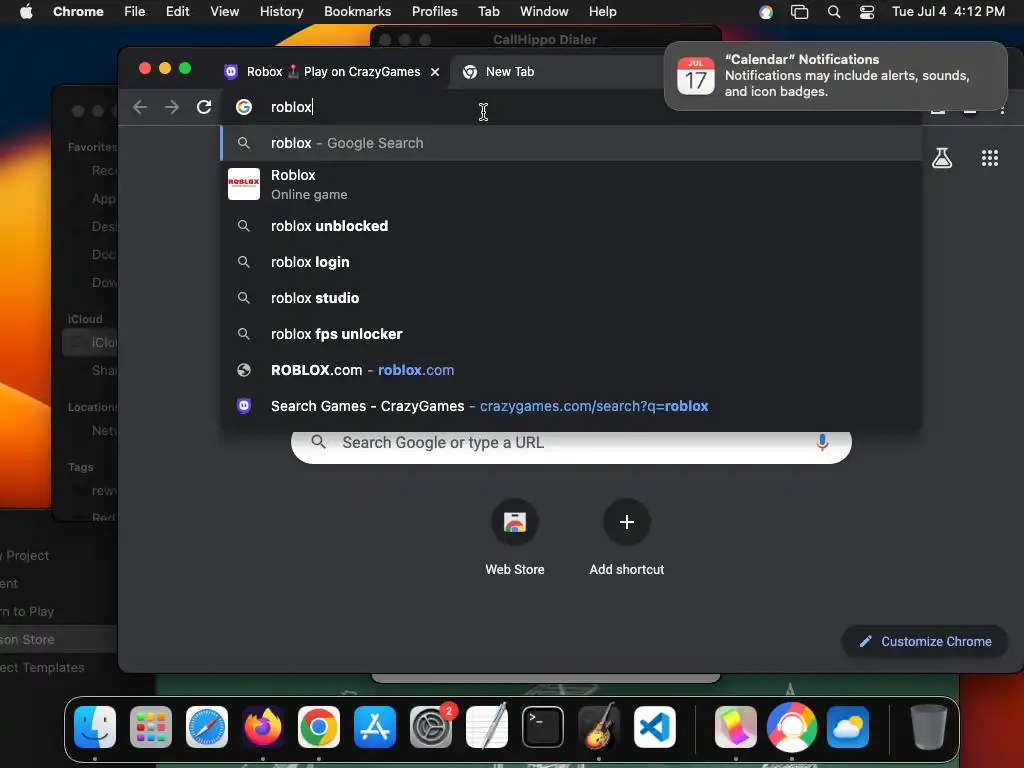Viewport: 1024px width, 768px height.
Task: Launch Safari from the Dock
Action: [207, 727]
